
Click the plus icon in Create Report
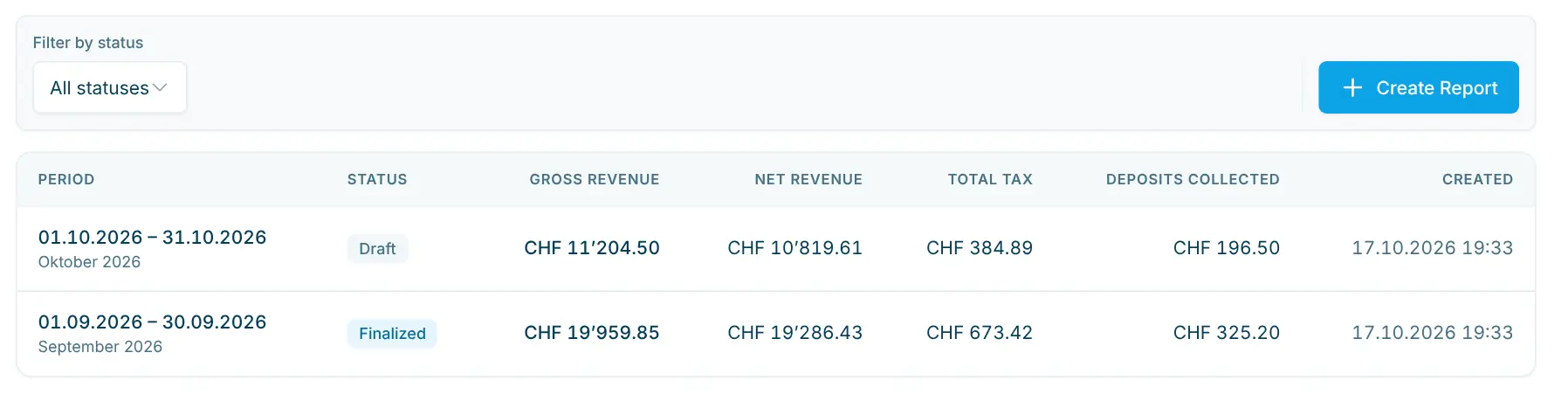point(1352,87)
